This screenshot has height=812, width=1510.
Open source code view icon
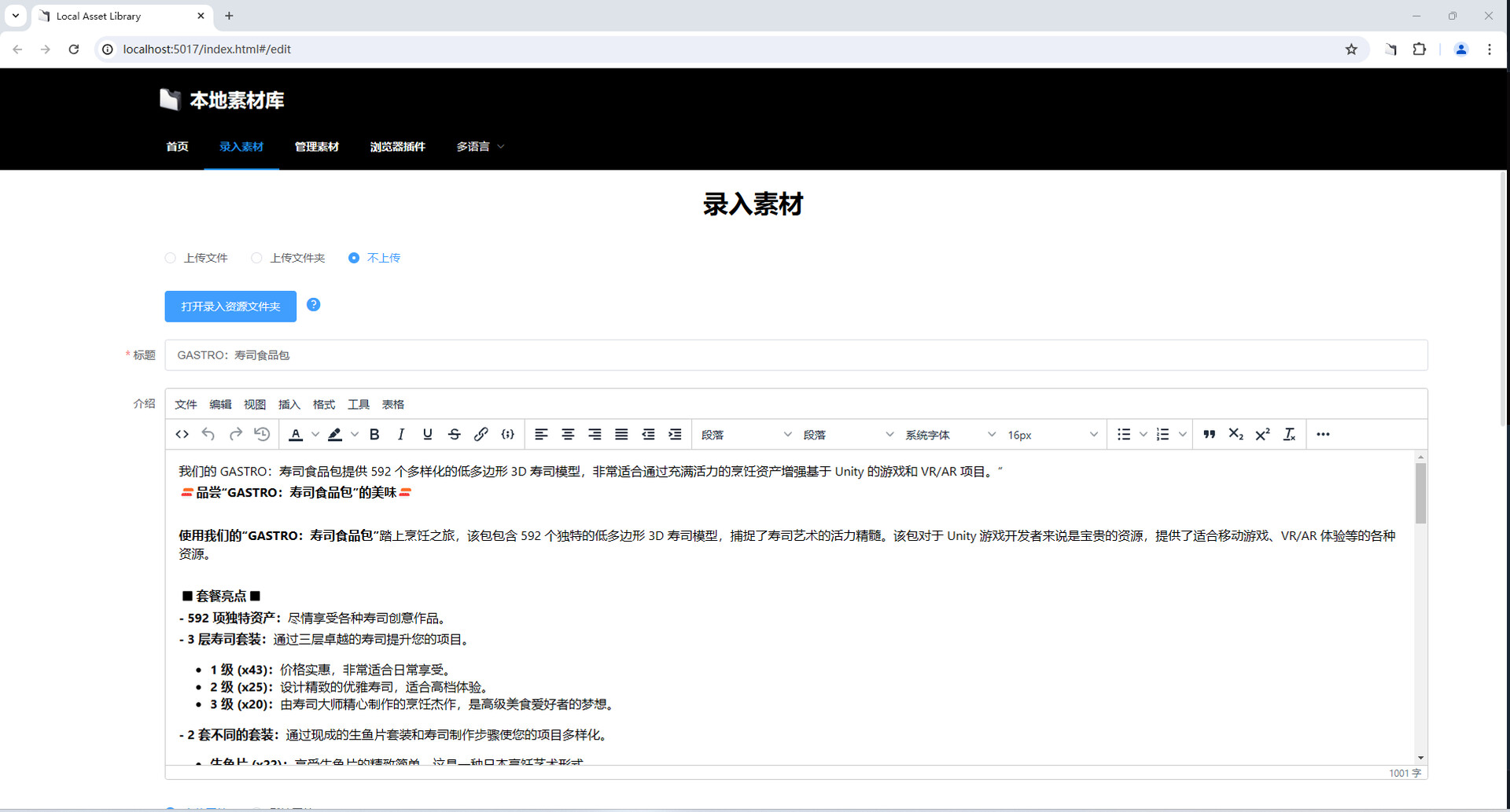pyautogui.click(x=182, y=435)
